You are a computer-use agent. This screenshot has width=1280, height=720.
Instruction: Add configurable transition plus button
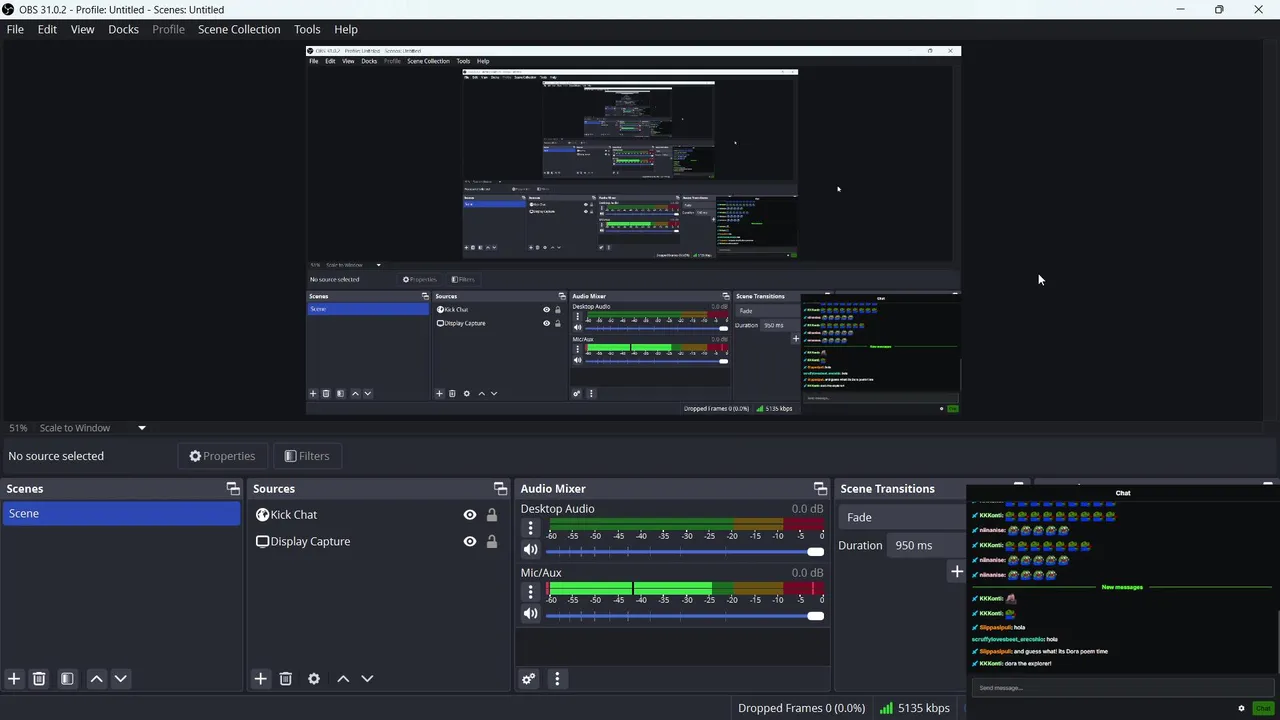[x=956, y=571]
